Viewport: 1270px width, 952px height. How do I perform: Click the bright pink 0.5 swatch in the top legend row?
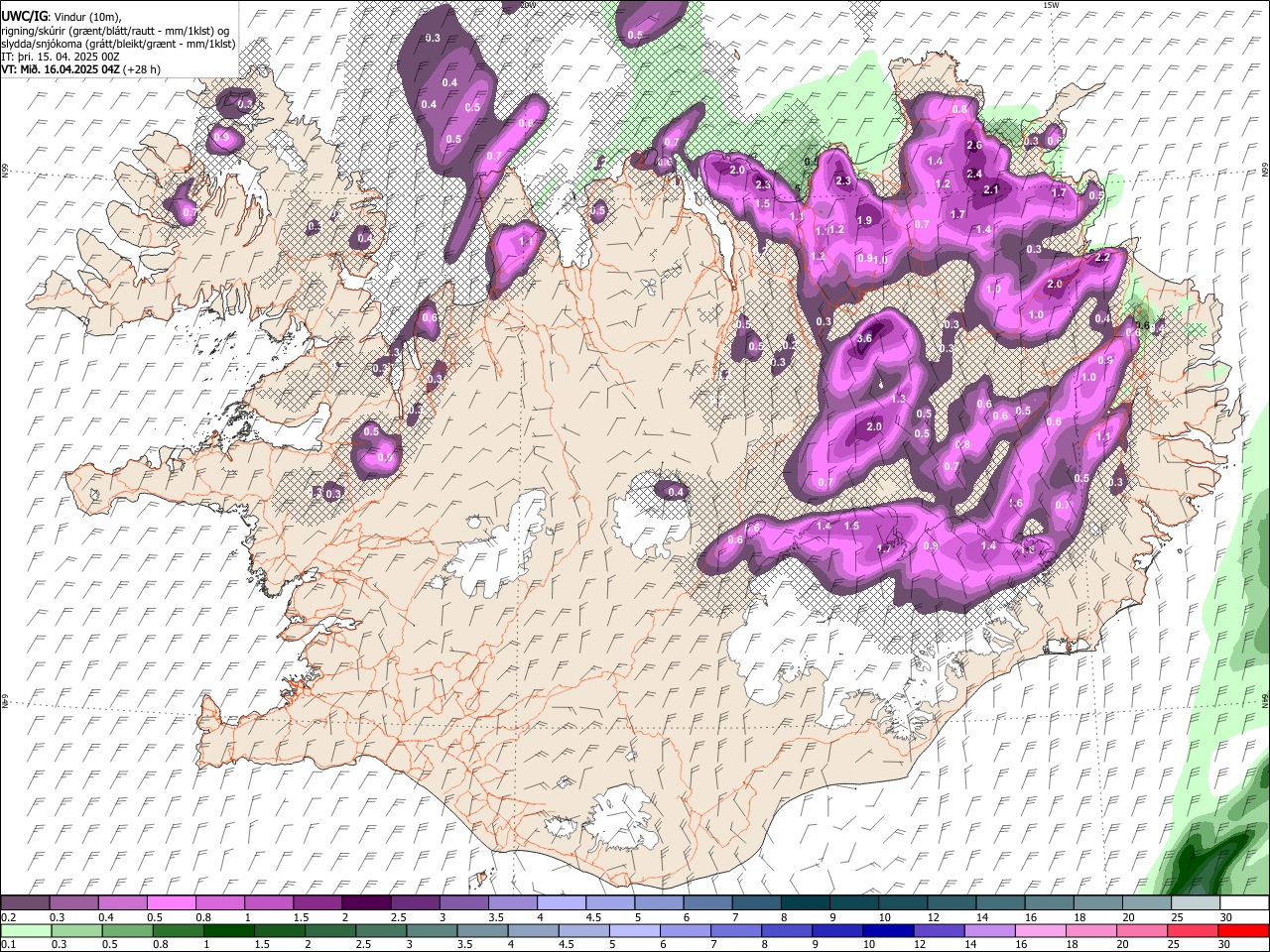(x=172, y=903)
